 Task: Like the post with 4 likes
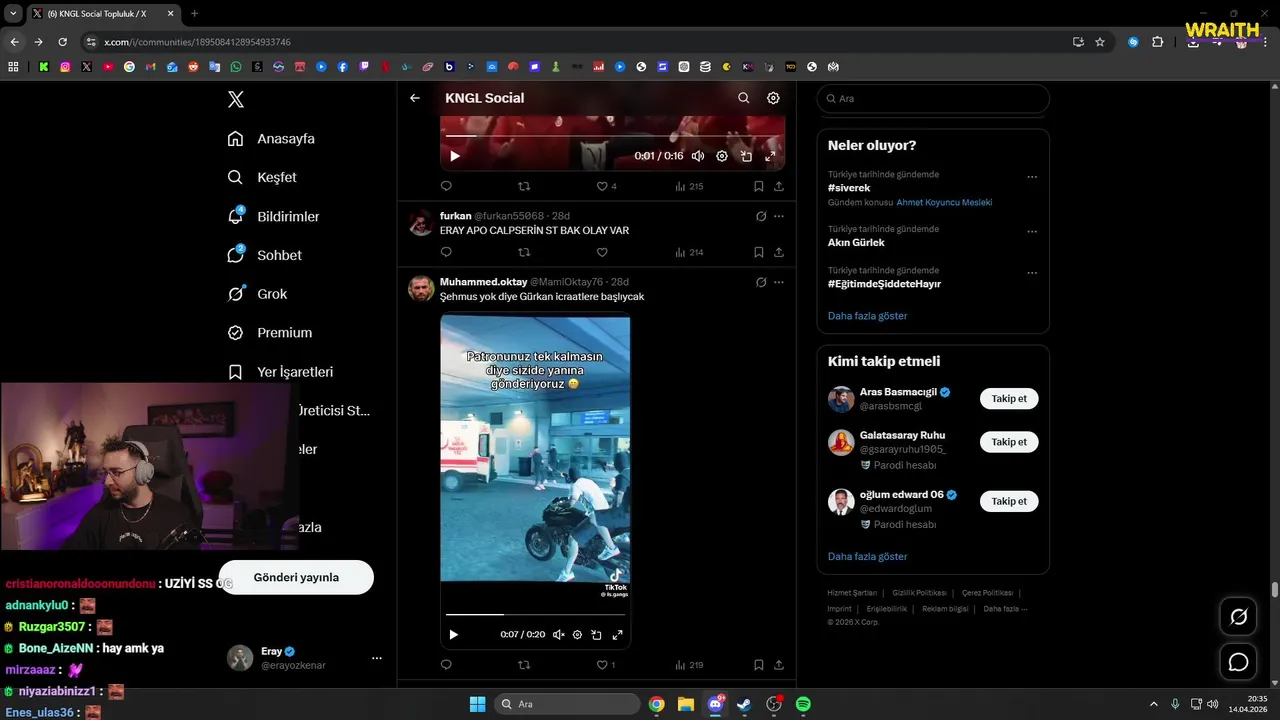[606, 186]
